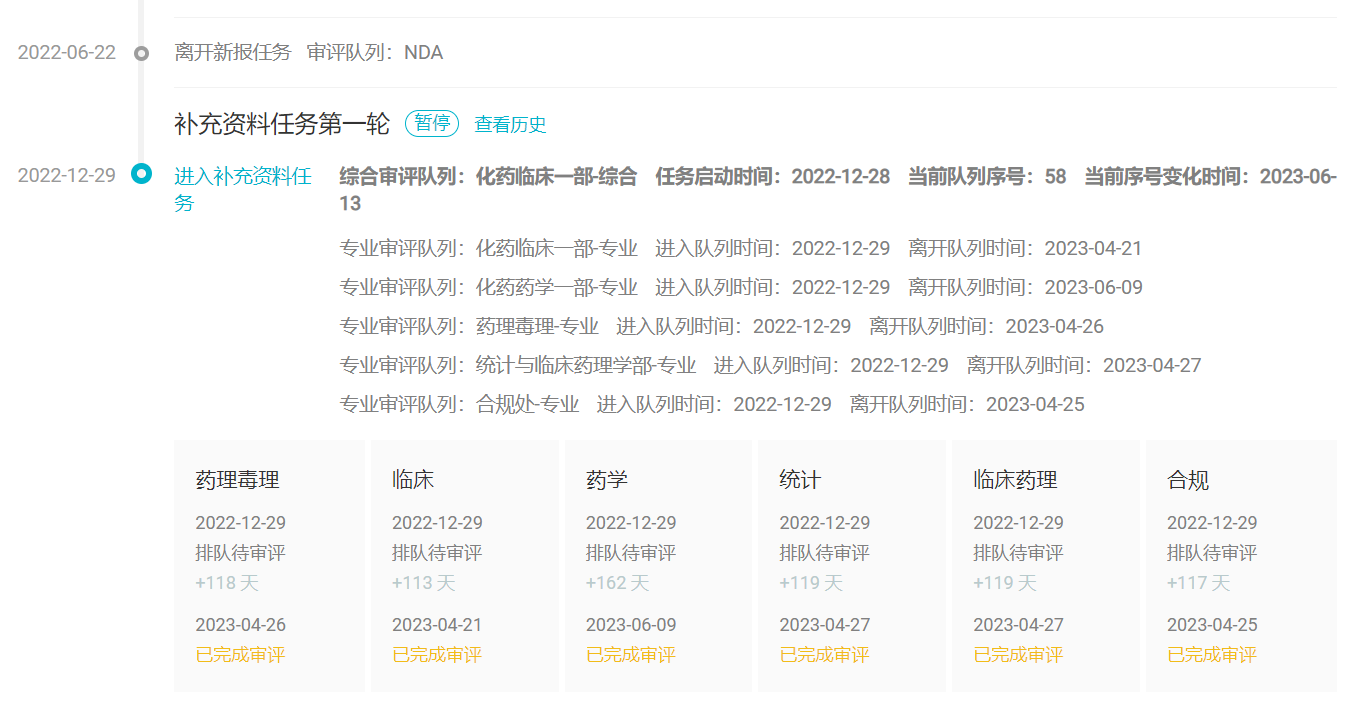This screenshot has height=715, width=1364.
Task: Click the 化药药学一部-专业 queue row
Action: [740, 288]
